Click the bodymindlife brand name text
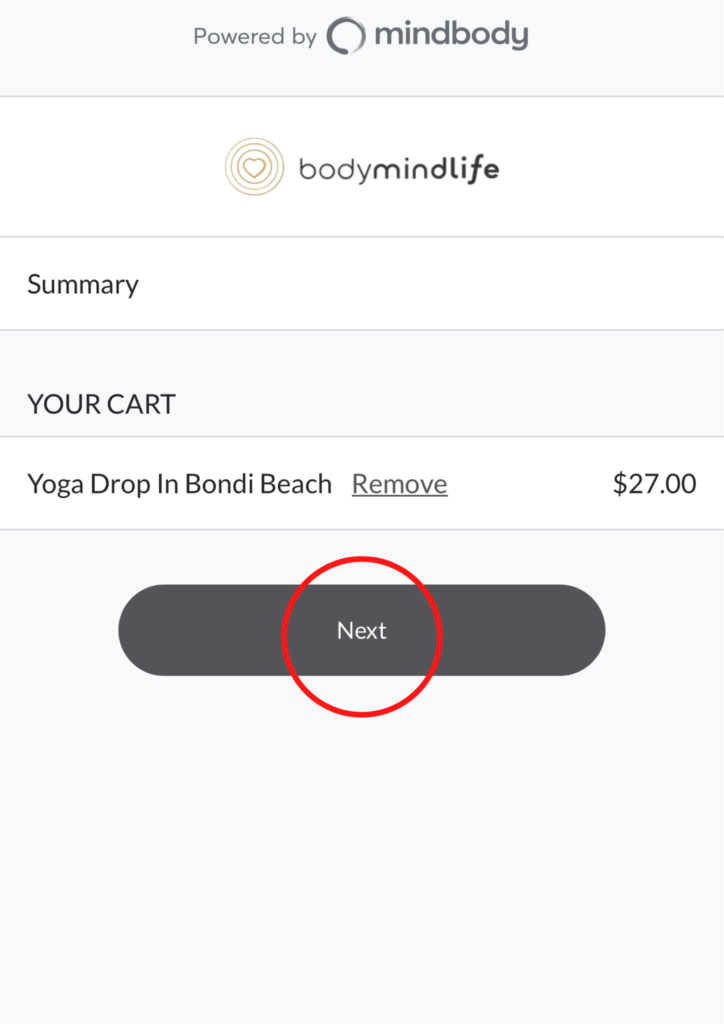This screenshot has width=724, height=1024. [x=398, y=168]
